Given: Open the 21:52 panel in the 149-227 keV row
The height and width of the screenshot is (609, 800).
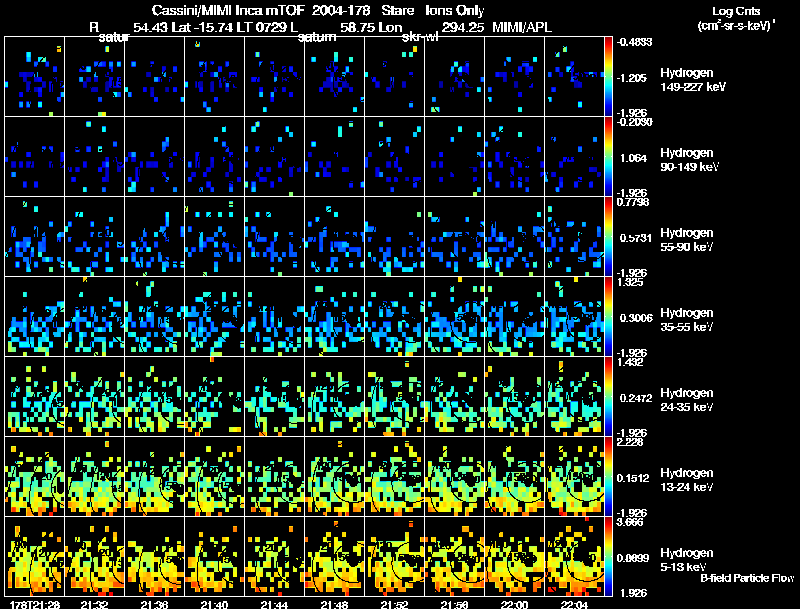Looking at the screenshot, I should 394,77.
